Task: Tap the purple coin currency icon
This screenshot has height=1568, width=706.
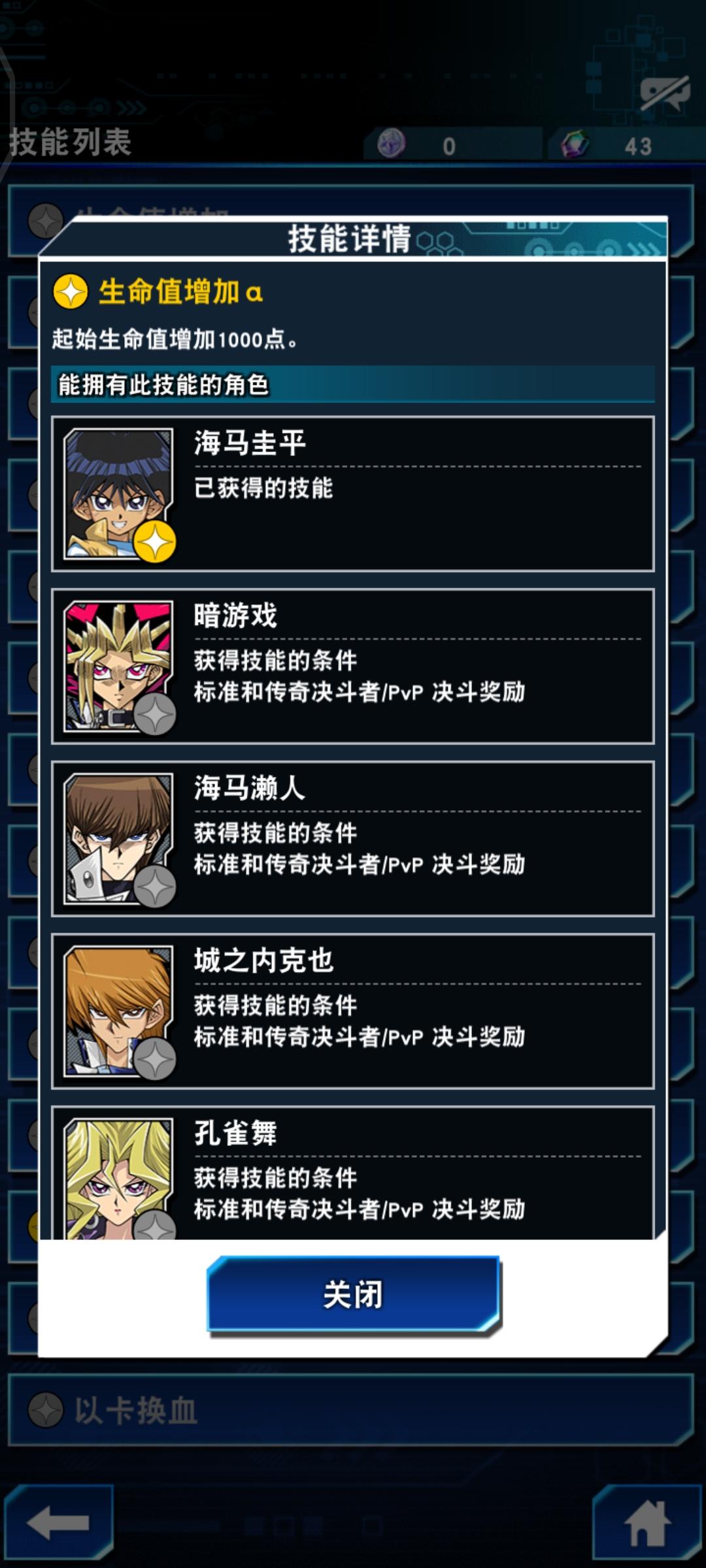Action: click(391, 143)
